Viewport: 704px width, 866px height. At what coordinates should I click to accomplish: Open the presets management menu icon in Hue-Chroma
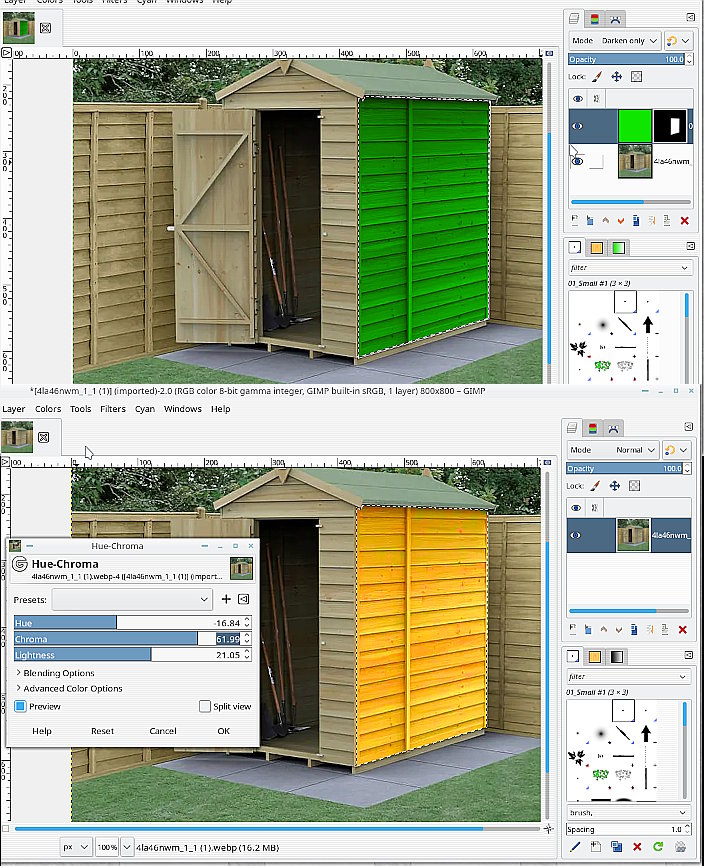pyautogui.click(x=244, y=599)
